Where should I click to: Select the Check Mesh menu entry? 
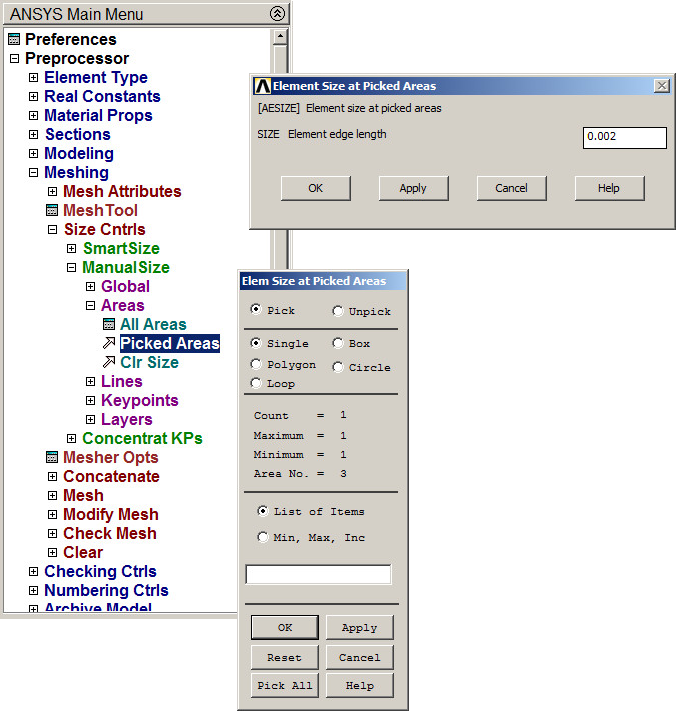click(109, 534)
